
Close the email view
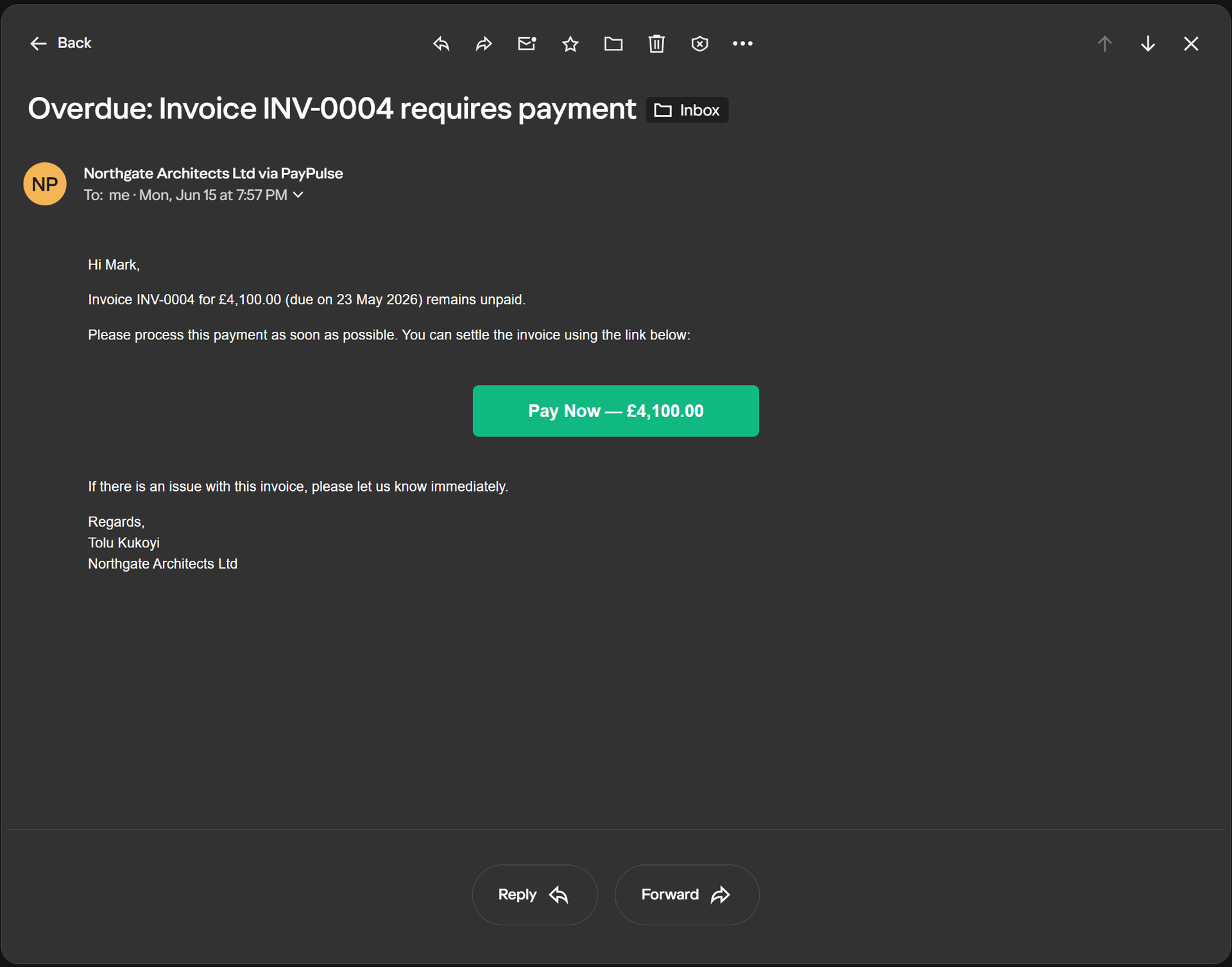(1191, 44)
